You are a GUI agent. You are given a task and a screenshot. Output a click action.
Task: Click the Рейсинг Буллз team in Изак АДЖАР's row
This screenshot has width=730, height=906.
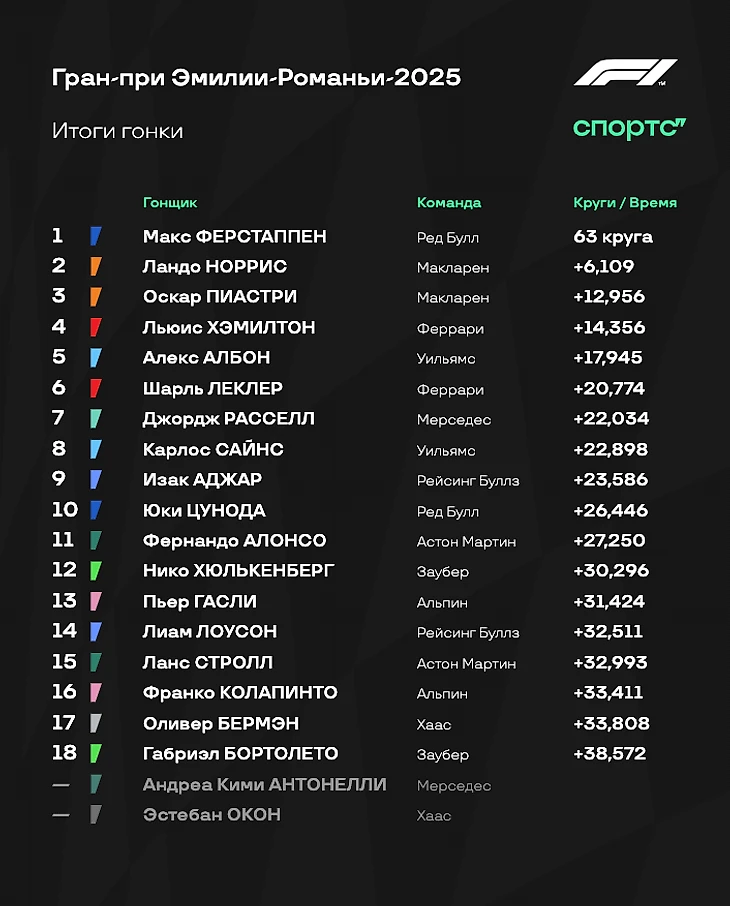(x=468, y=481)
